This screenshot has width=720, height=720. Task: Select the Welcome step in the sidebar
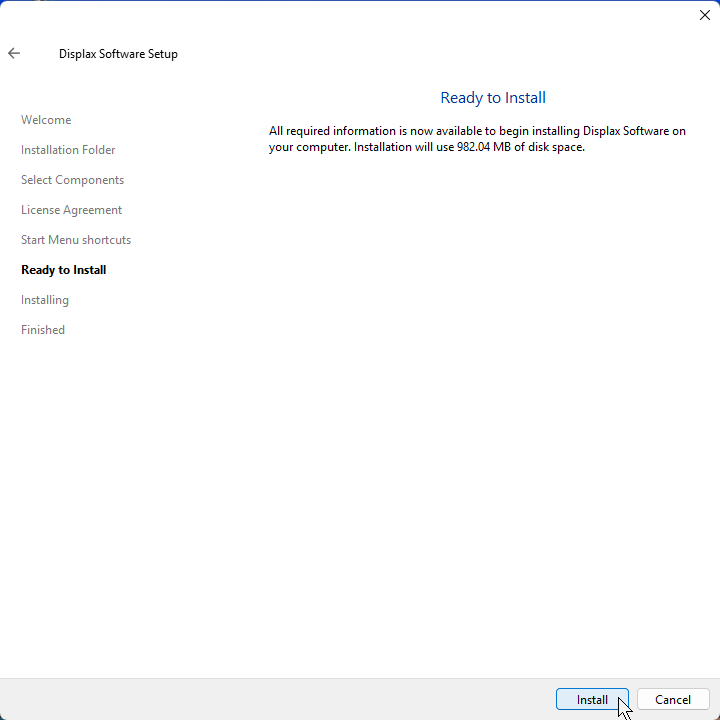point(46,120)
